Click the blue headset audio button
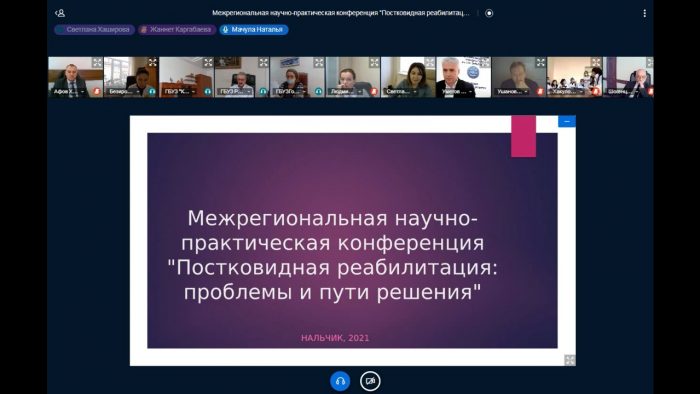 [x=340, y=381]
